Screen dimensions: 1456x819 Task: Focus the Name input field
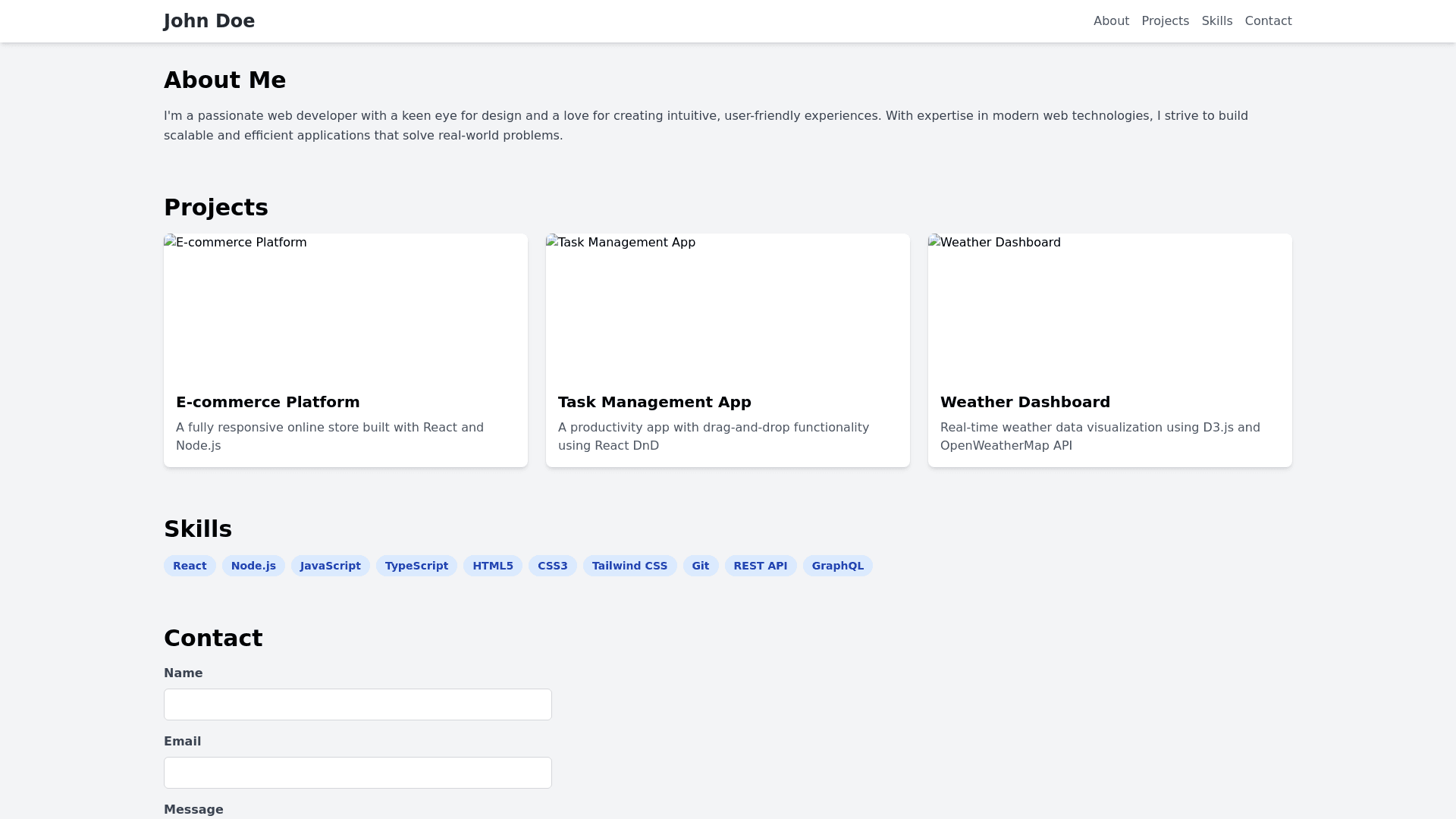click(x=357, y=704)
